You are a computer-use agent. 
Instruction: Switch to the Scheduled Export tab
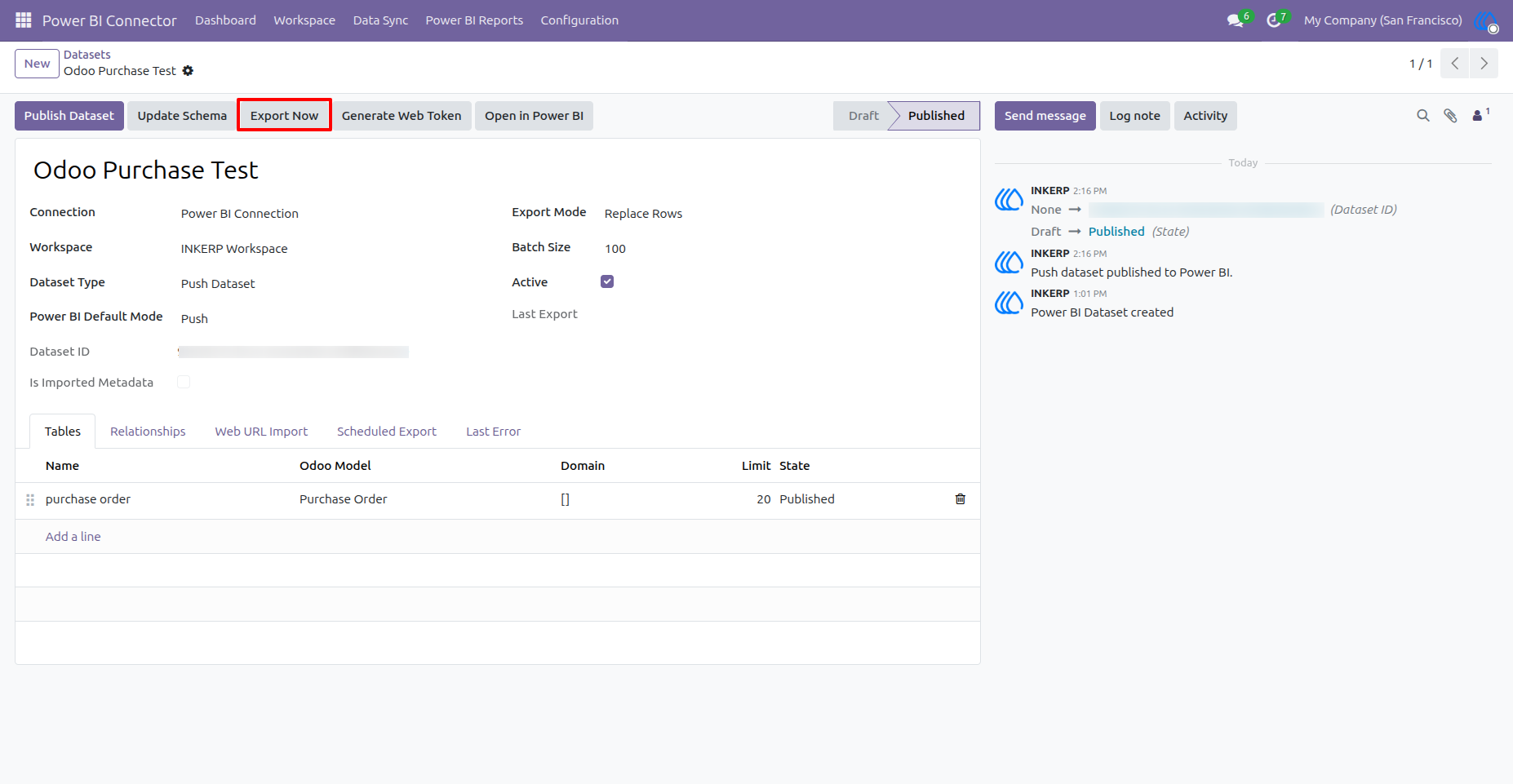387,432
